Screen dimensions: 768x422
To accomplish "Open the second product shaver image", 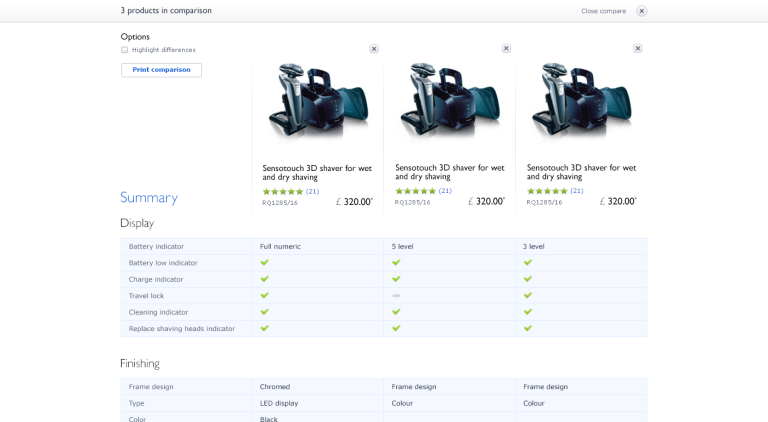I will (450, 101).
